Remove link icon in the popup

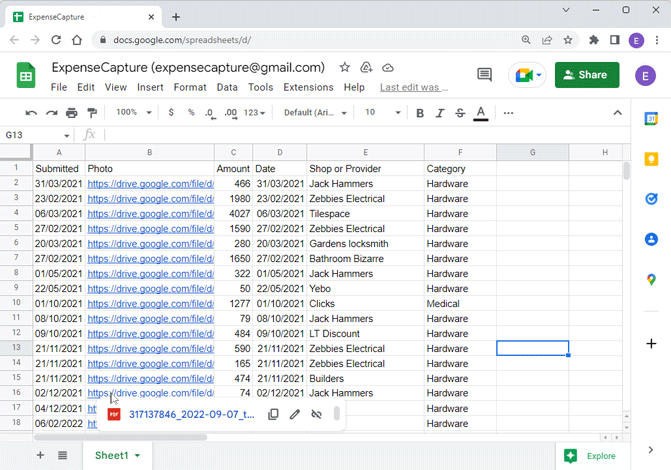(x=316, y=414)
